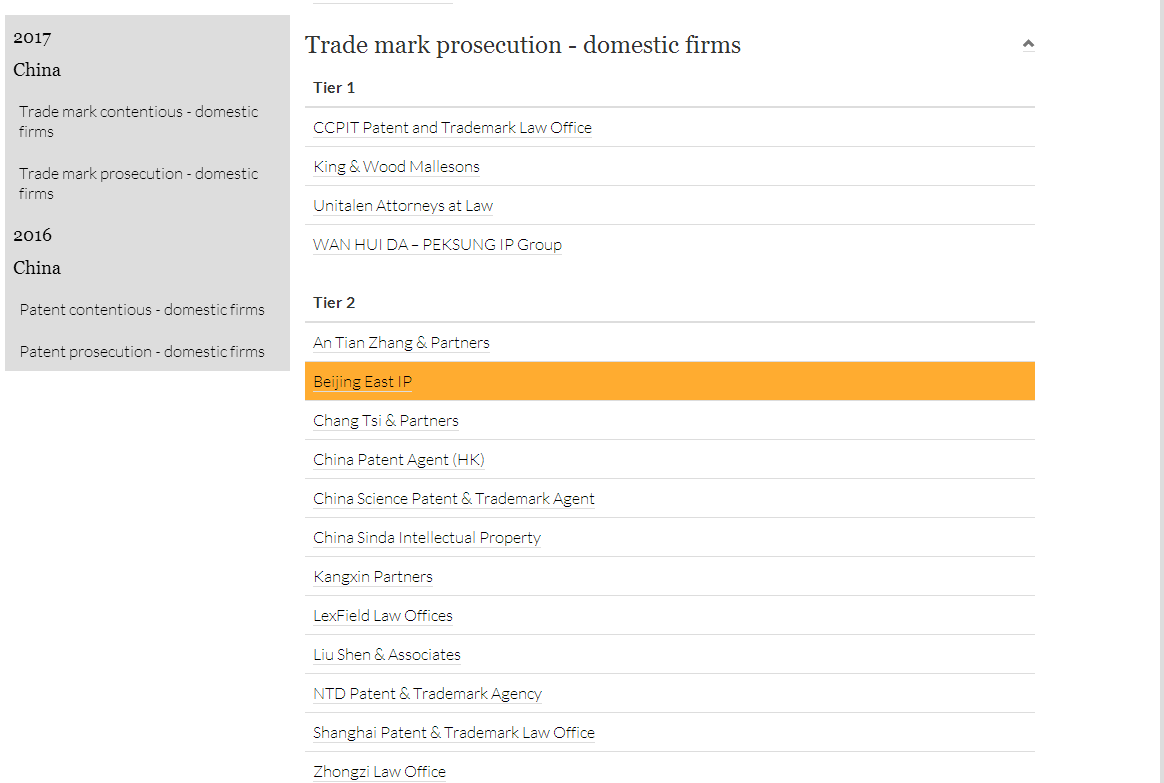1164x783 pixels.
Task: Go to Patent prosecution - domestic firms
Action: tap(142, 352)
